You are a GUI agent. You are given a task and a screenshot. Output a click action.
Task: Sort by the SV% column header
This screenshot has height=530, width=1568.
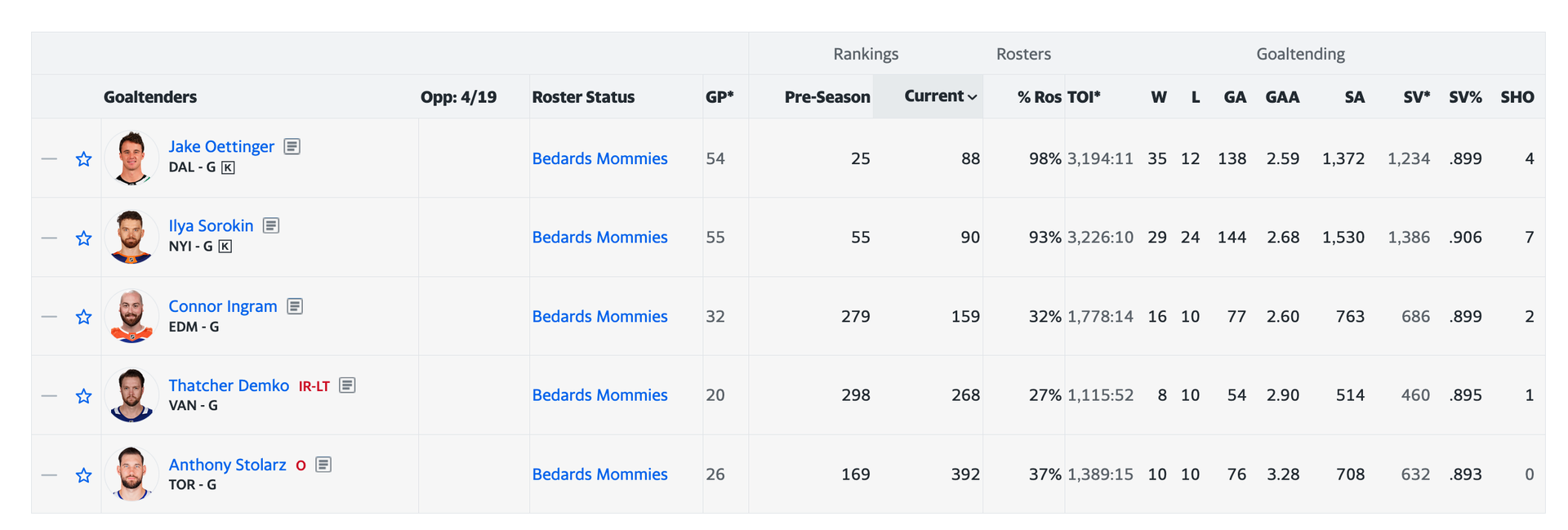pyautogui.click(x=1464, y=97)
